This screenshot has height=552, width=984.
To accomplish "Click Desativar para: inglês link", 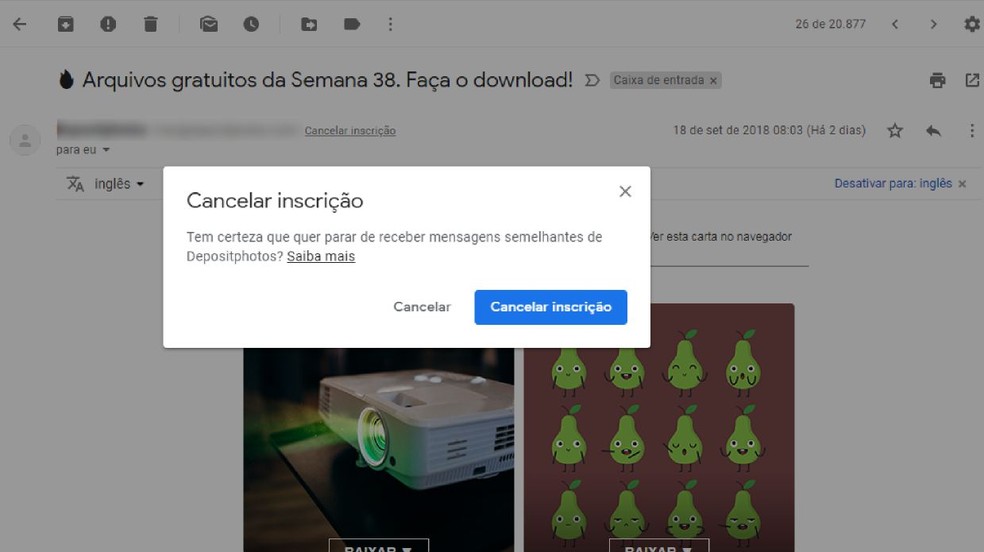I will [x=893, y=183].
